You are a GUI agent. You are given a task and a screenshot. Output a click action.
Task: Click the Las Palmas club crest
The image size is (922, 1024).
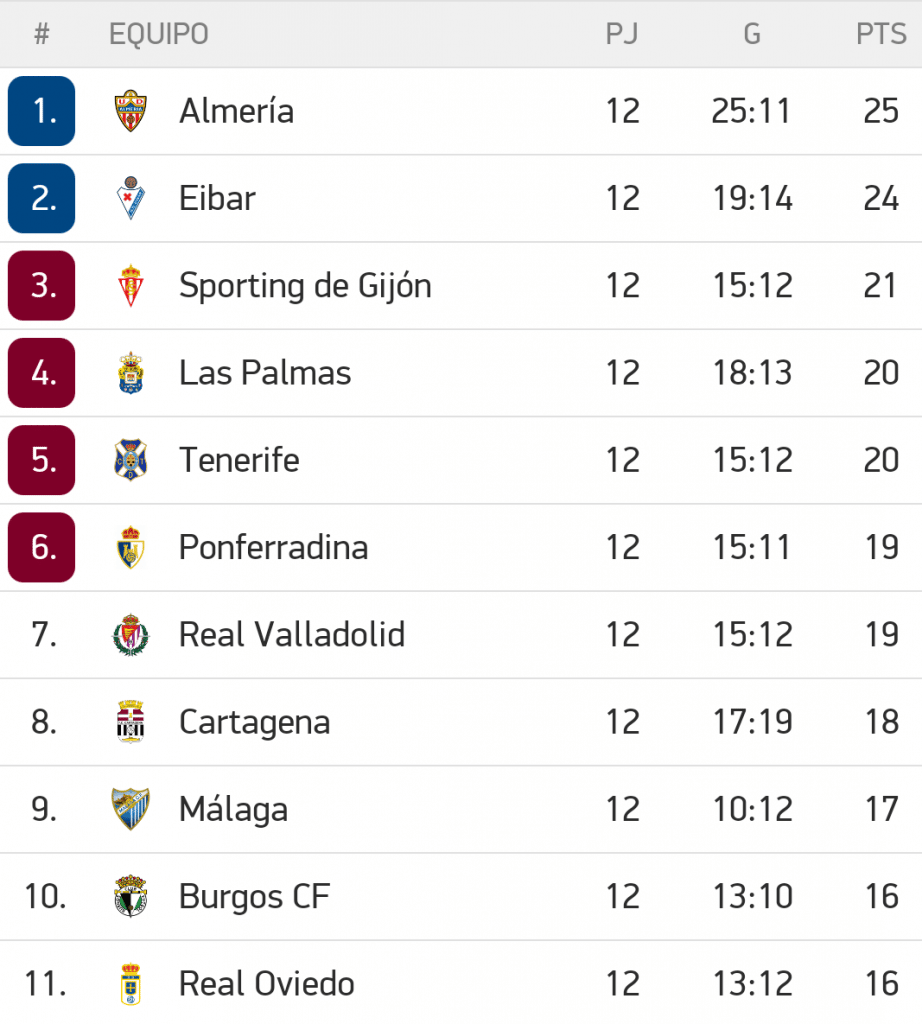(131, 373)
